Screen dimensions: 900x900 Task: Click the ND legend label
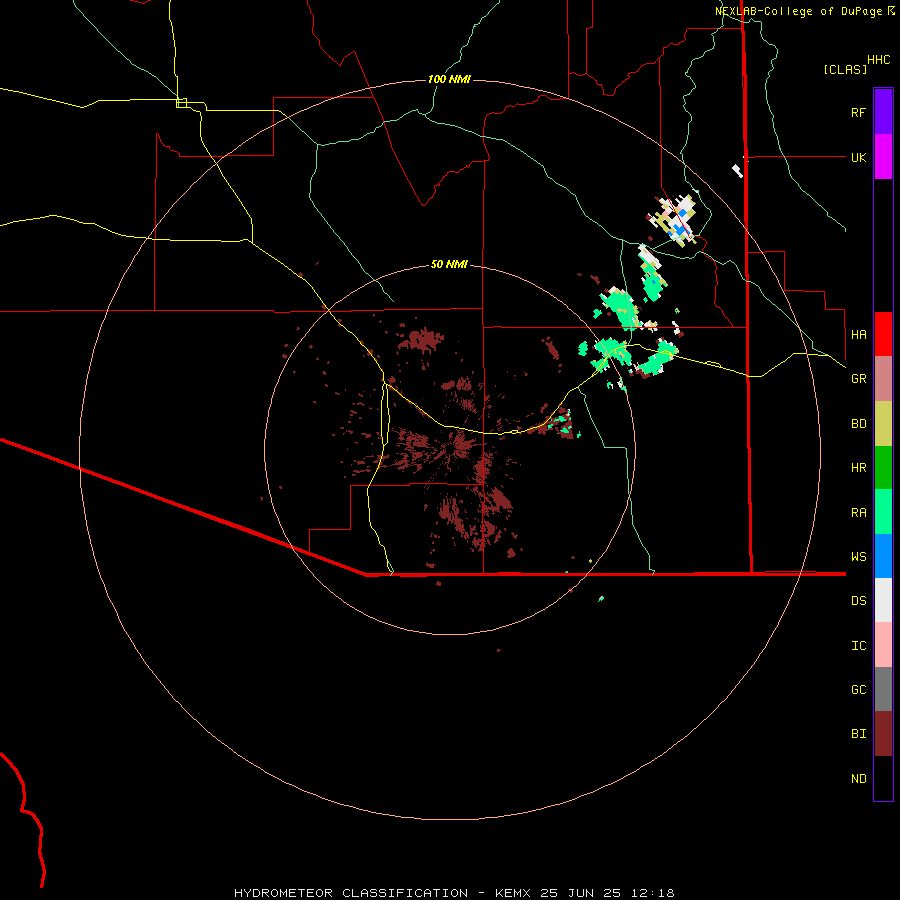point(858,779)
